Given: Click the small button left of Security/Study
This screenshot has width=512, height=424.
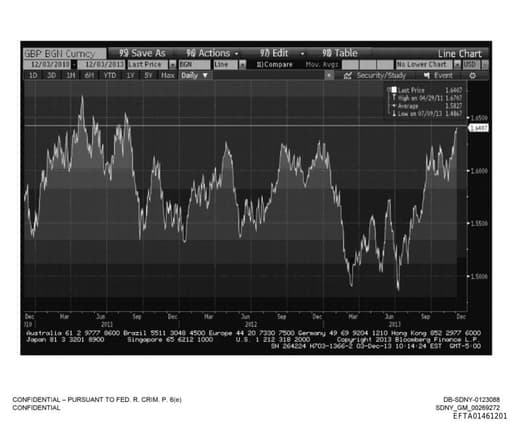Looking at the screenshot, I should click(x=329, y=76).
